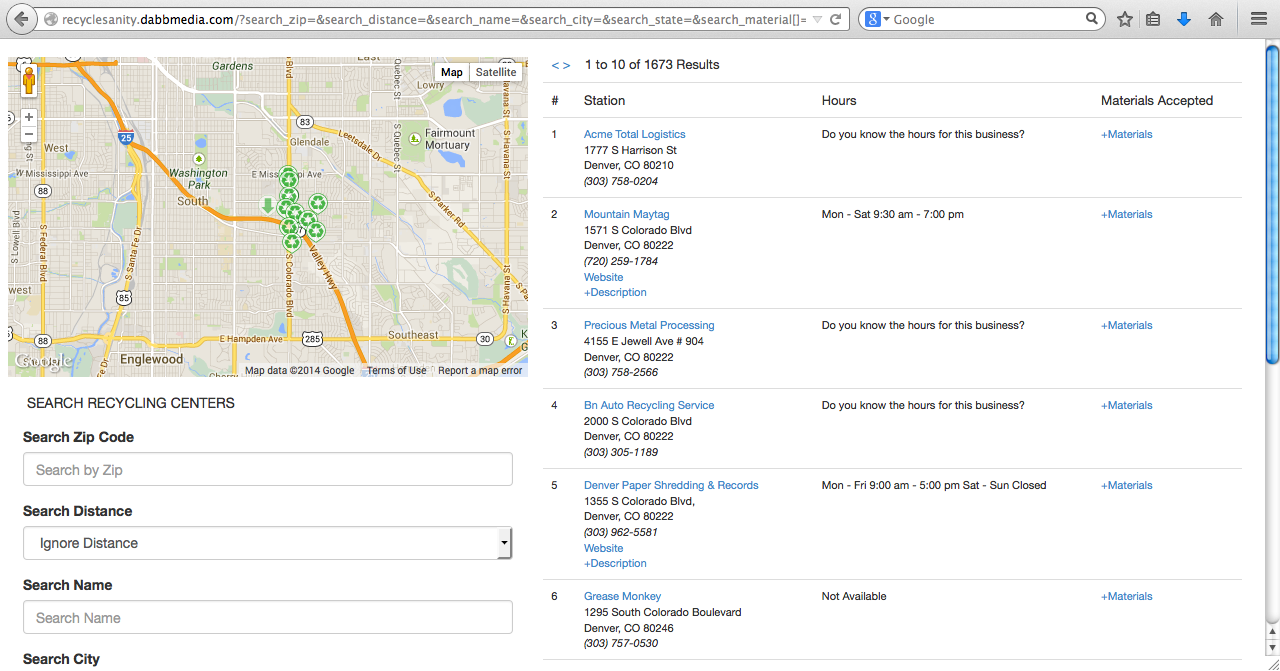Bookmark this page with the star icon
The height and width of the screenshot is (671, 1280).
tap(1125, 19)
